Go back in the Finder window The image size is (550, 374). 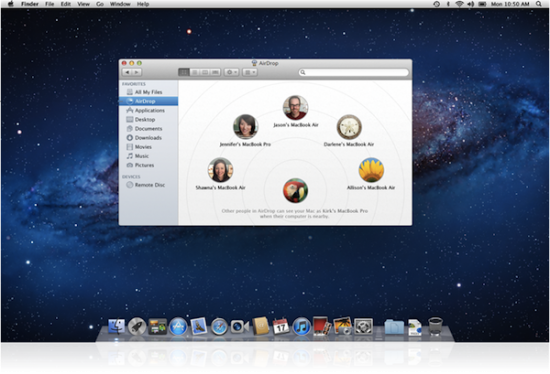click(x=127, y=72)
